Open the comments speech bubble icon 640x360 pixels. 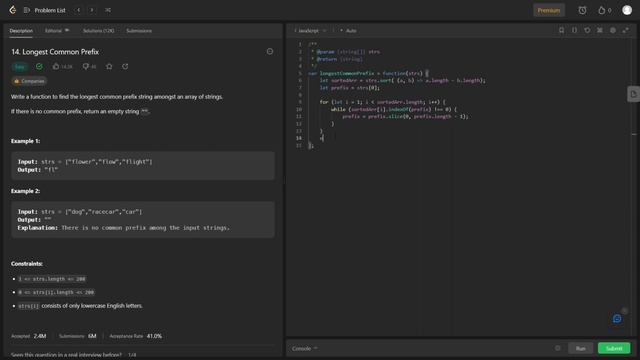coord(86,66)
